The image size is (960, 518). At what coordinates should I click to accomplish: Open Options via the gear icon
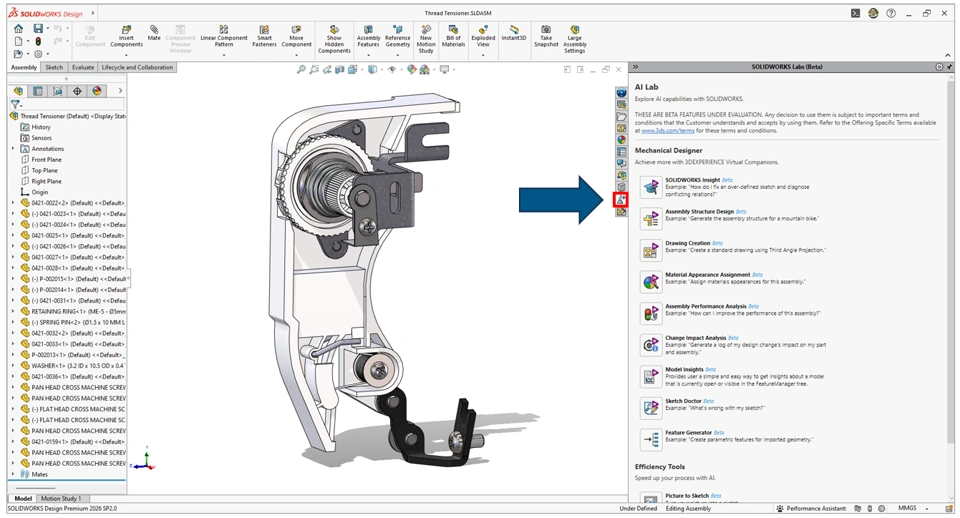(x=38, y=54)
